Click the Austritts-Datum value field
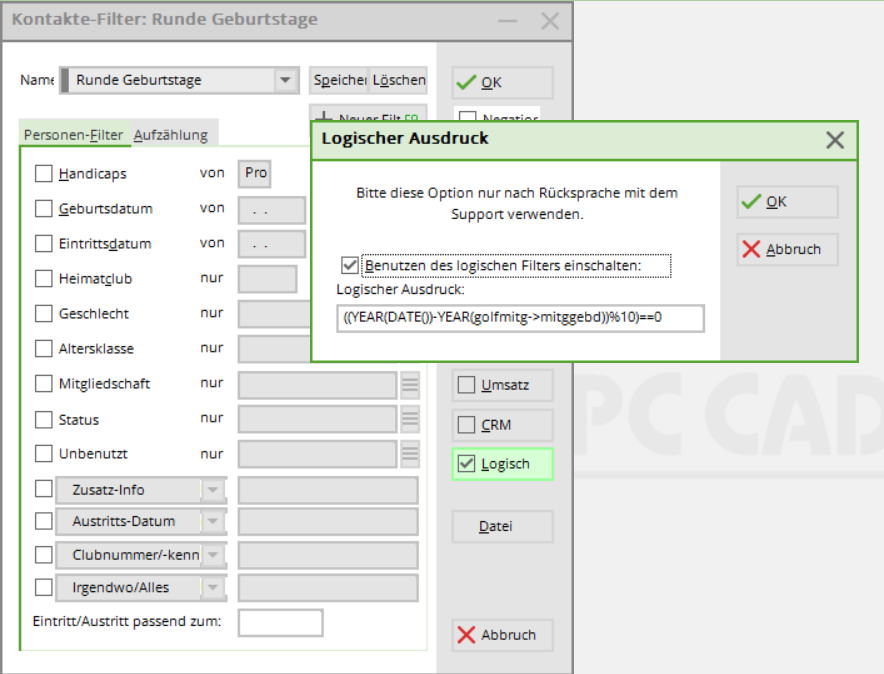Image resolution: width=884 pixels, height=674 pixels. pos(328,521)
